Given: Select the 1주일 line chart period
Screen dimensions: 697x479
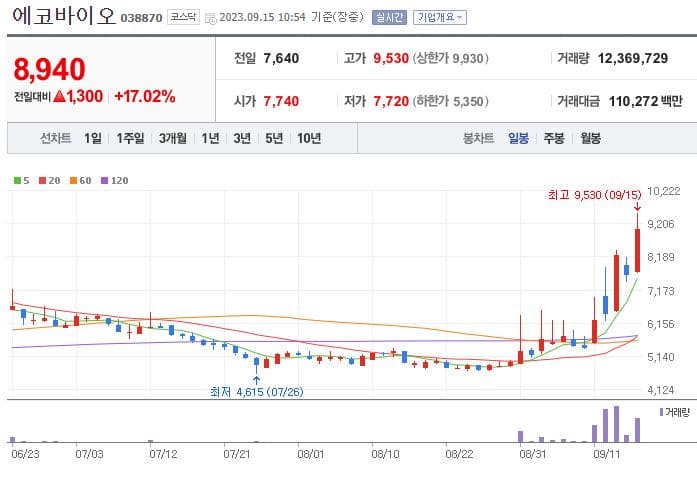Looking at the screenshot, I should [130, 138].
